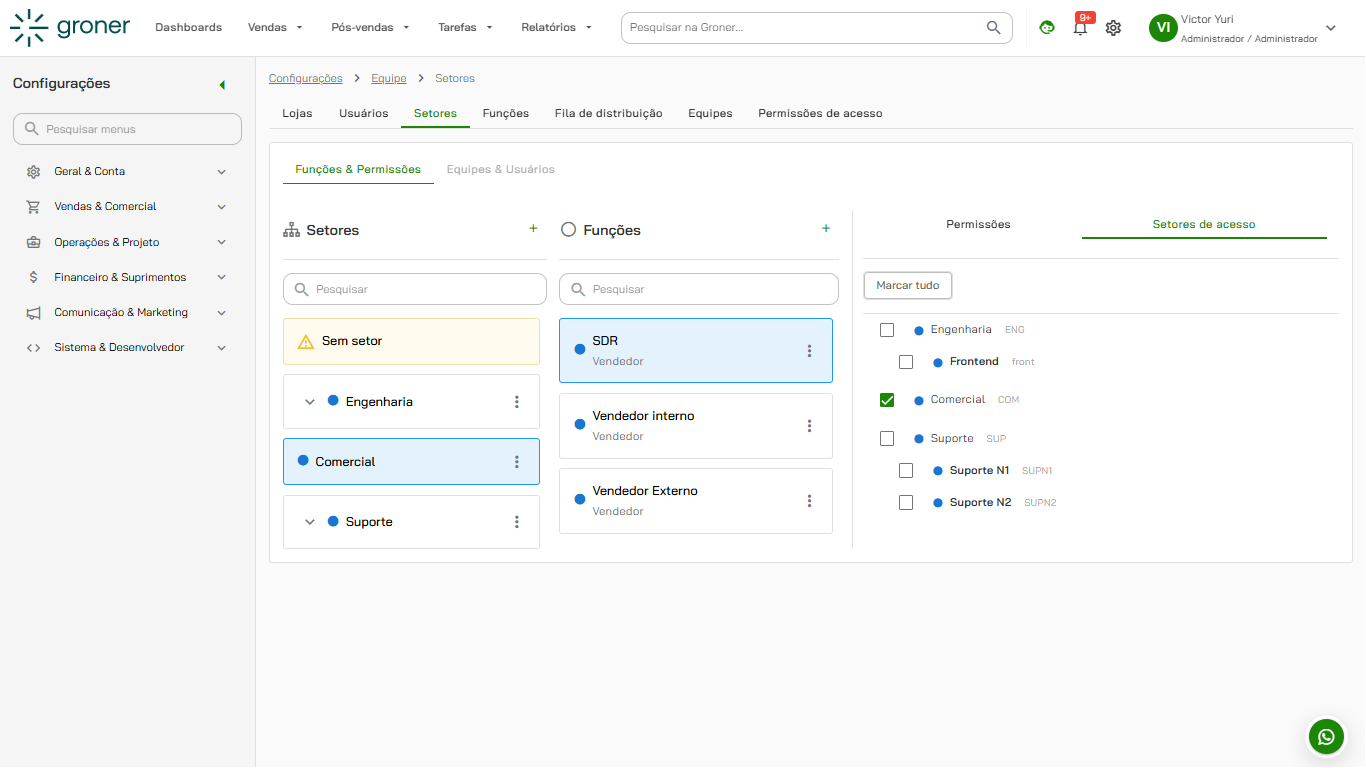
Task: Check the Suporte N1 checkbox
Action: pyautogui.click(x=906, y=470)
